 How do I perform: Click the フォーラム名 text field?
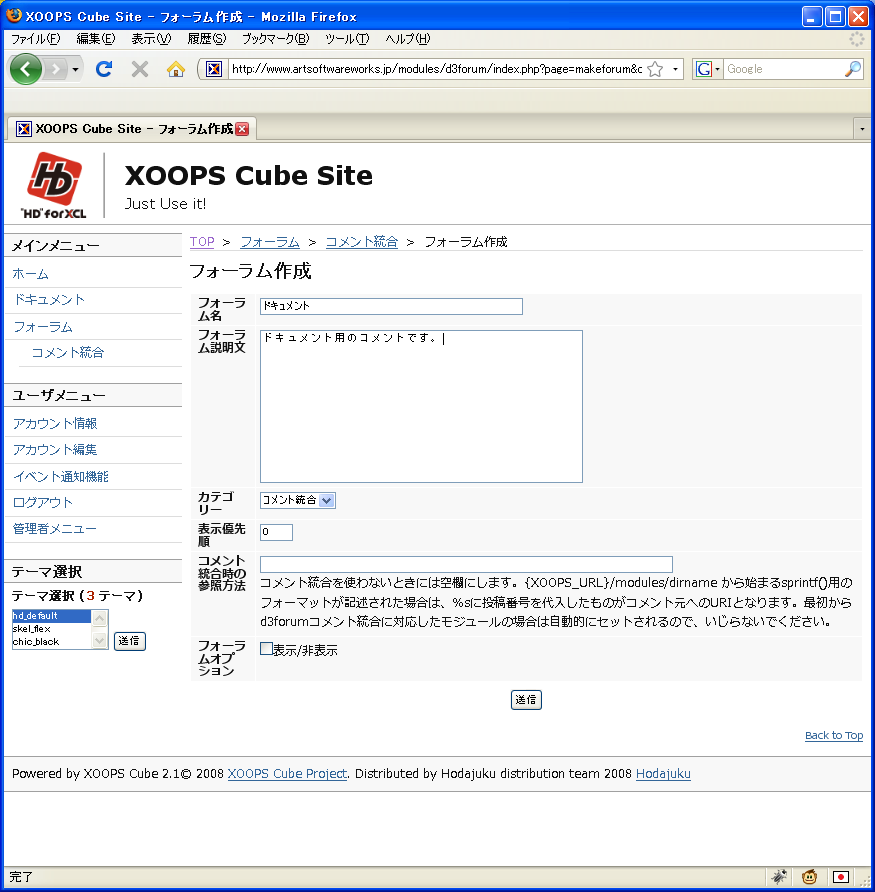[x=391, y=306]
